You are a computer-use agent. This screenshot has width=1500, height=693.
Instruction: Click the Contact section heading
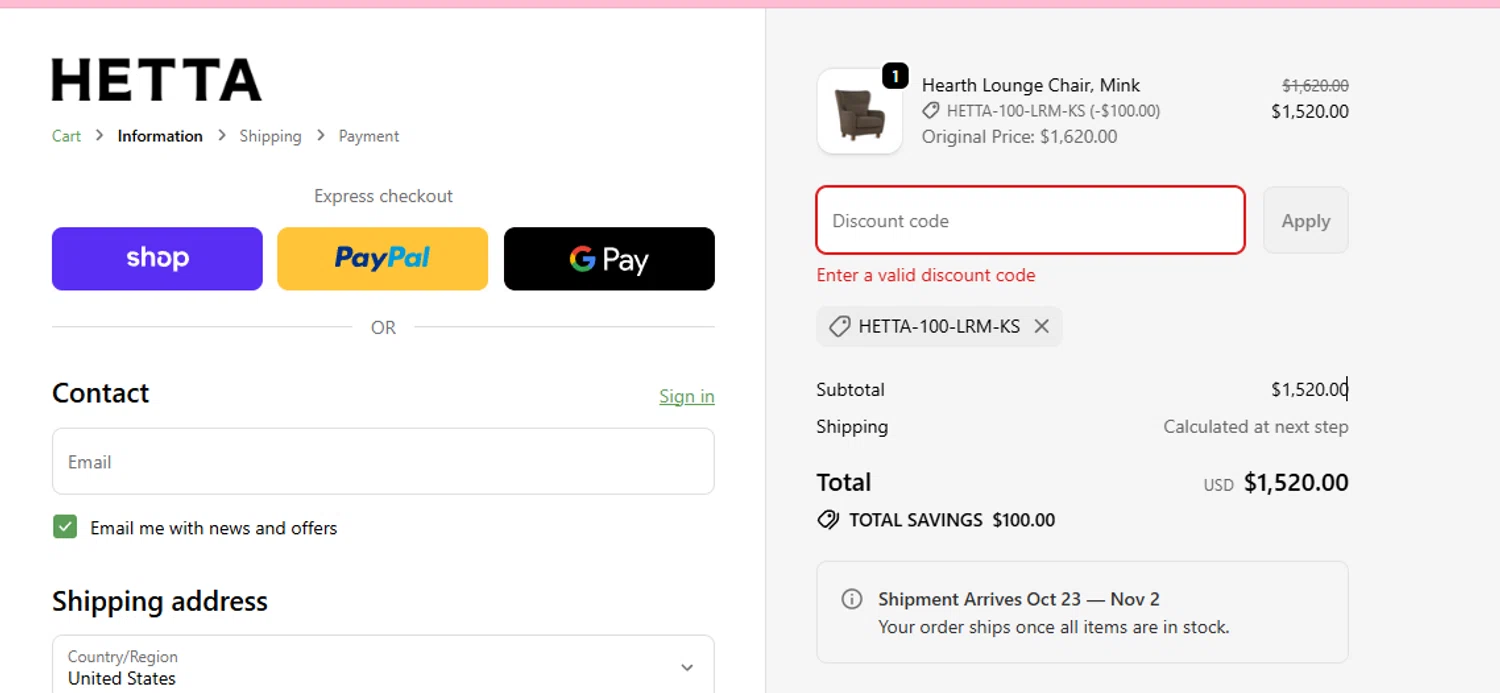pyautogui.click(x=100, y=393)
